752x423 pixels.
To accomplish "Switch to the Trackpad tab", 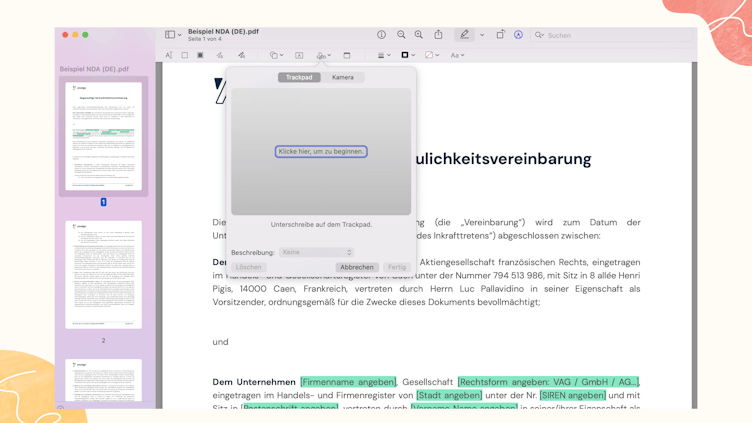I will [299, 77].
